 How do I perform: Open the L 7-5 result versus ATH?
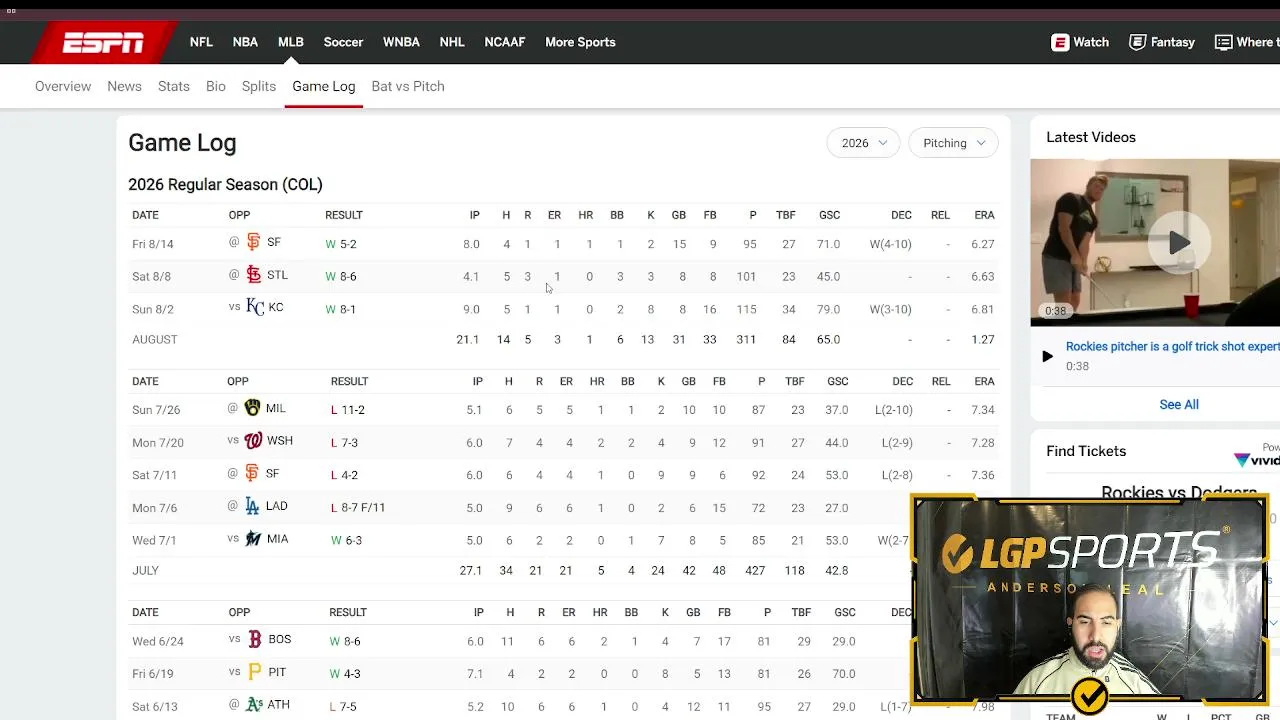coord(343,706)
